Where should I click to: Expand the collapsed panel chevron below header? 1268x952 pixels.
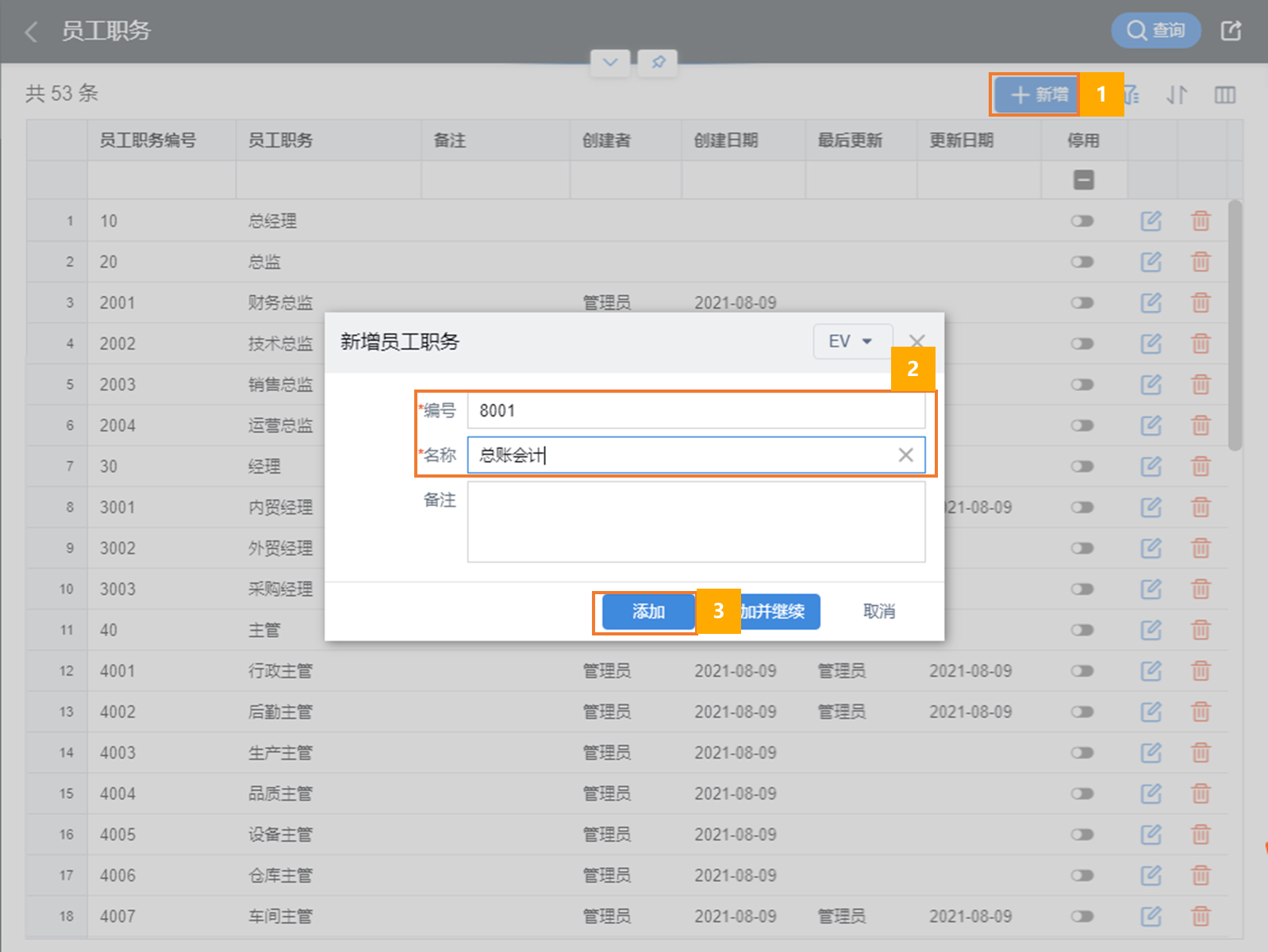pyautogui.click(x=610, y=62)
